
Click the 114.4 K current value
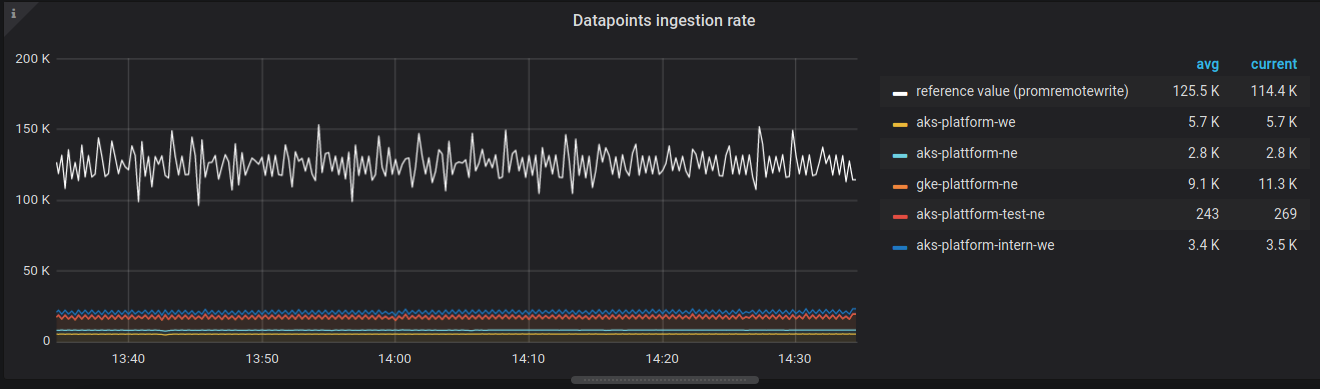(1274, 91)
